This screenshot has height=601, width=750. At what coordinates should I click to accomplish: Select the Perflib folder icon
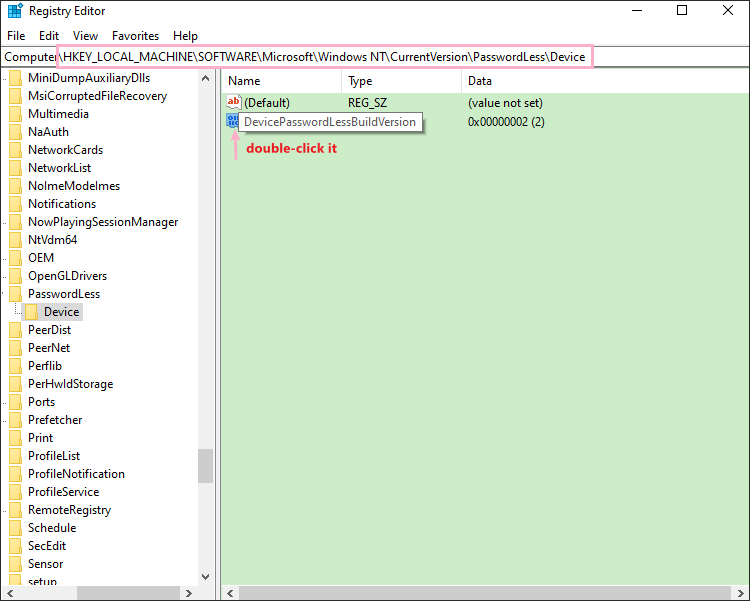pos(15,366)
